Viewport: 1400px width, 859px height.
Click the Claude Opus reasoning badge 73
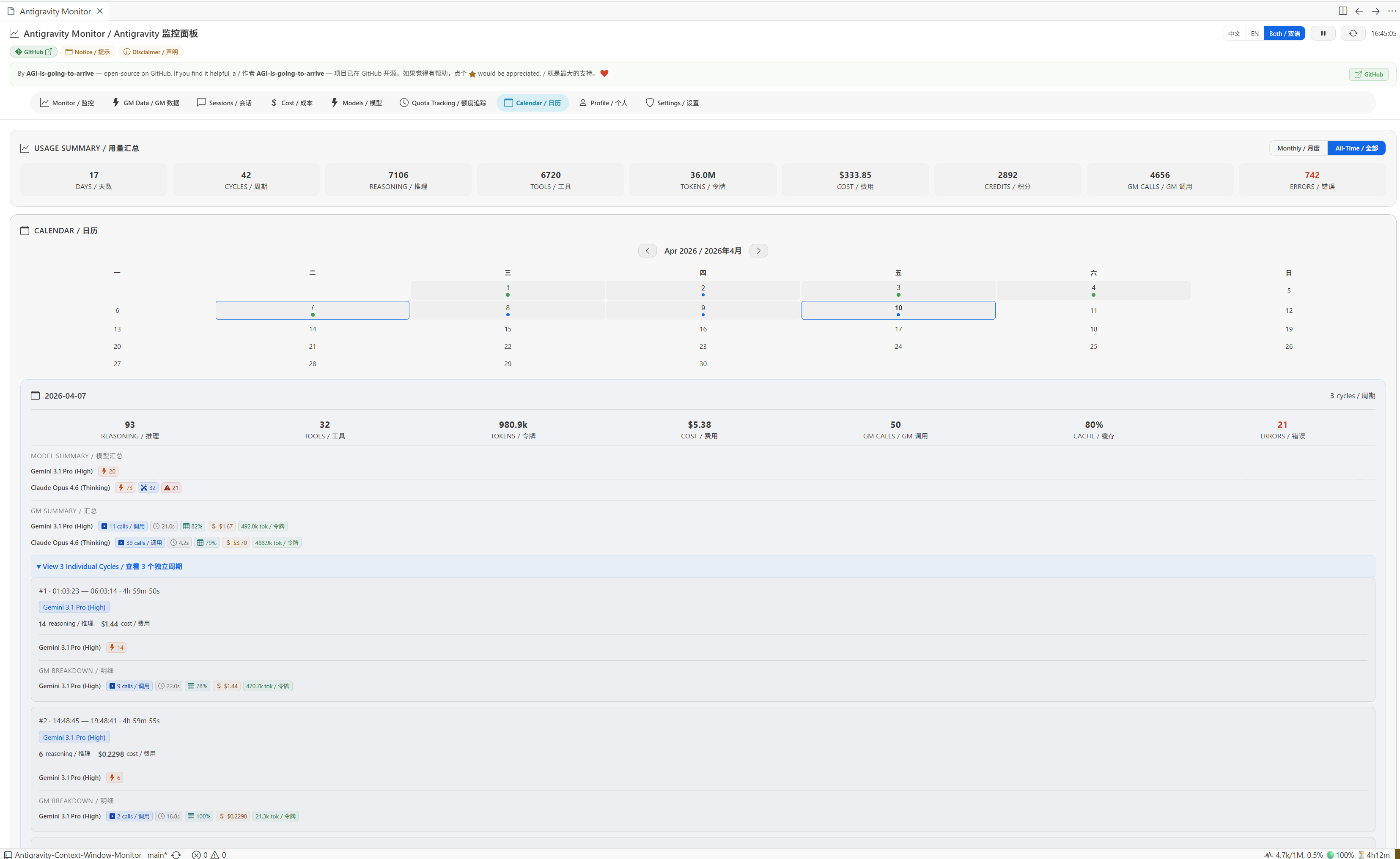tap(125, 487)
